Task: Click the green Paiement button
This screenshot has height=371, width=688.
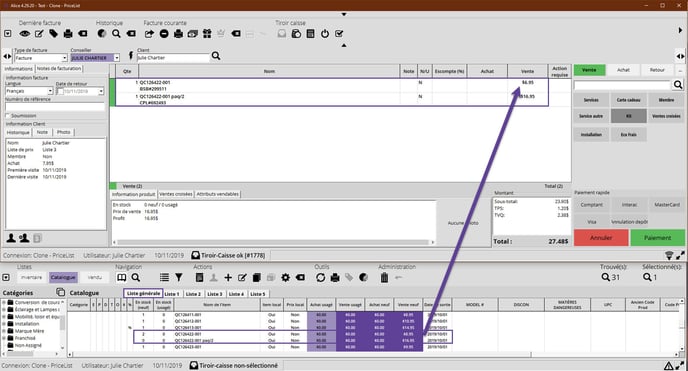Action: [x=657, y=238]
